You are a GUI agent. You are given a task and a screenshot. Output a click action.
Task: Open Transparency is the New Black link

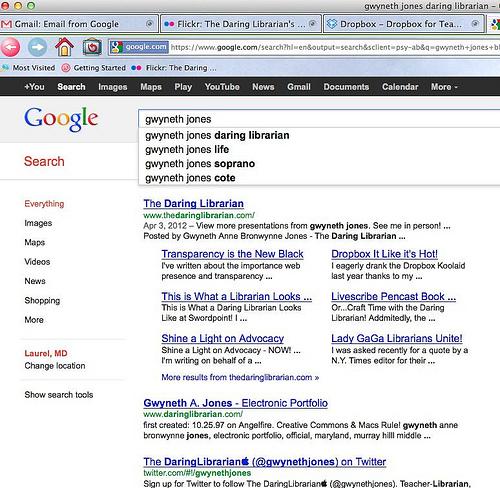[232, 254]
